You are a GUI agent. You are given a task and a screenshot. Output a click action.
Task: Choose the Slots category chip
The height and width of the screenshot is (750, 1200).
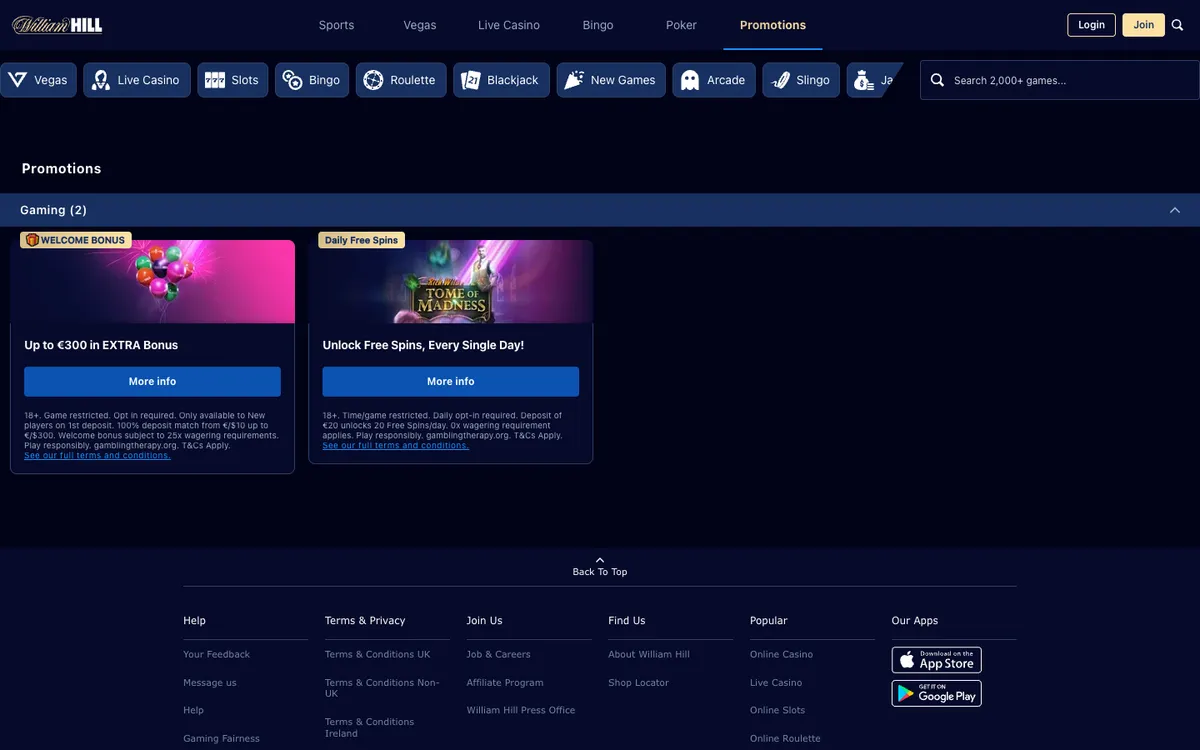click(x=233, y=80)
